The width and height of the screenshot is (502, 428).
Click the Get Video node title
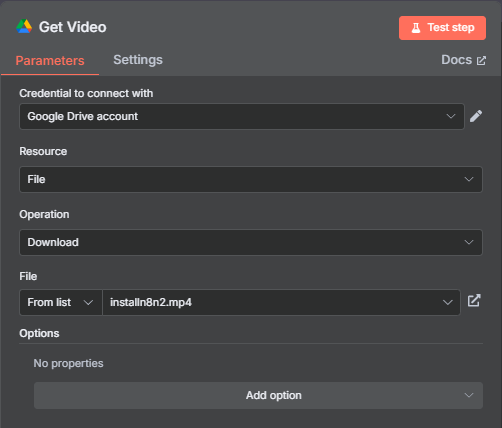[x=73, y=27]
